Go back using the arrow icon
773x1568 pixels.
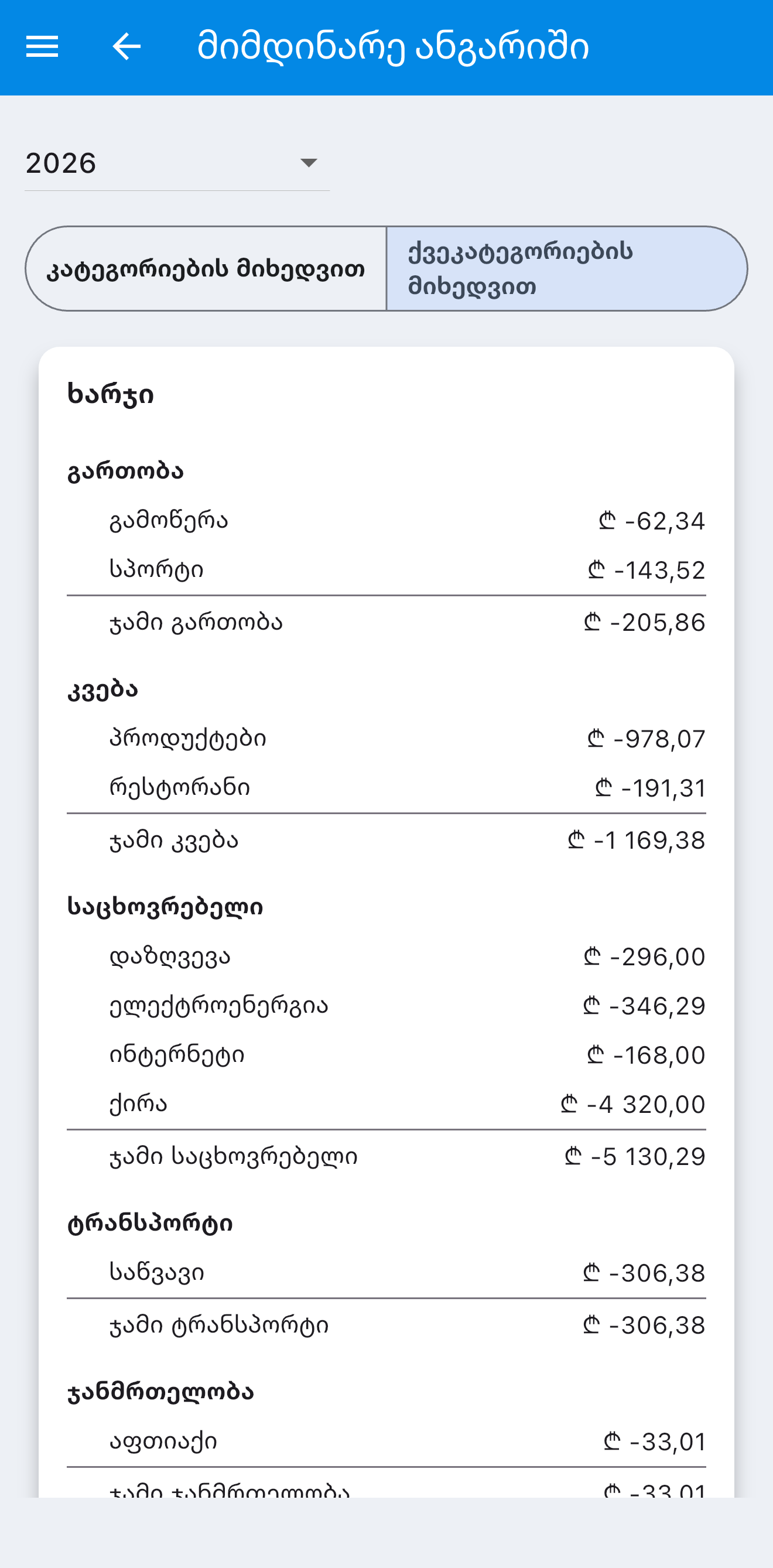point(126,47)
